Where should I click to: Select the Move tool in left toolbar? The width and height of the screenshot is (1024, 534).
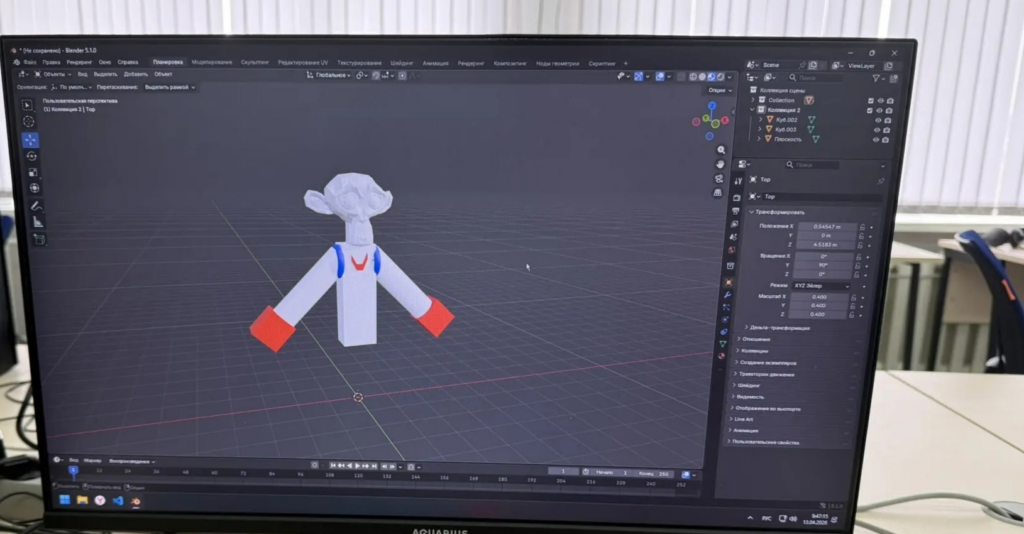coord(30,140)
